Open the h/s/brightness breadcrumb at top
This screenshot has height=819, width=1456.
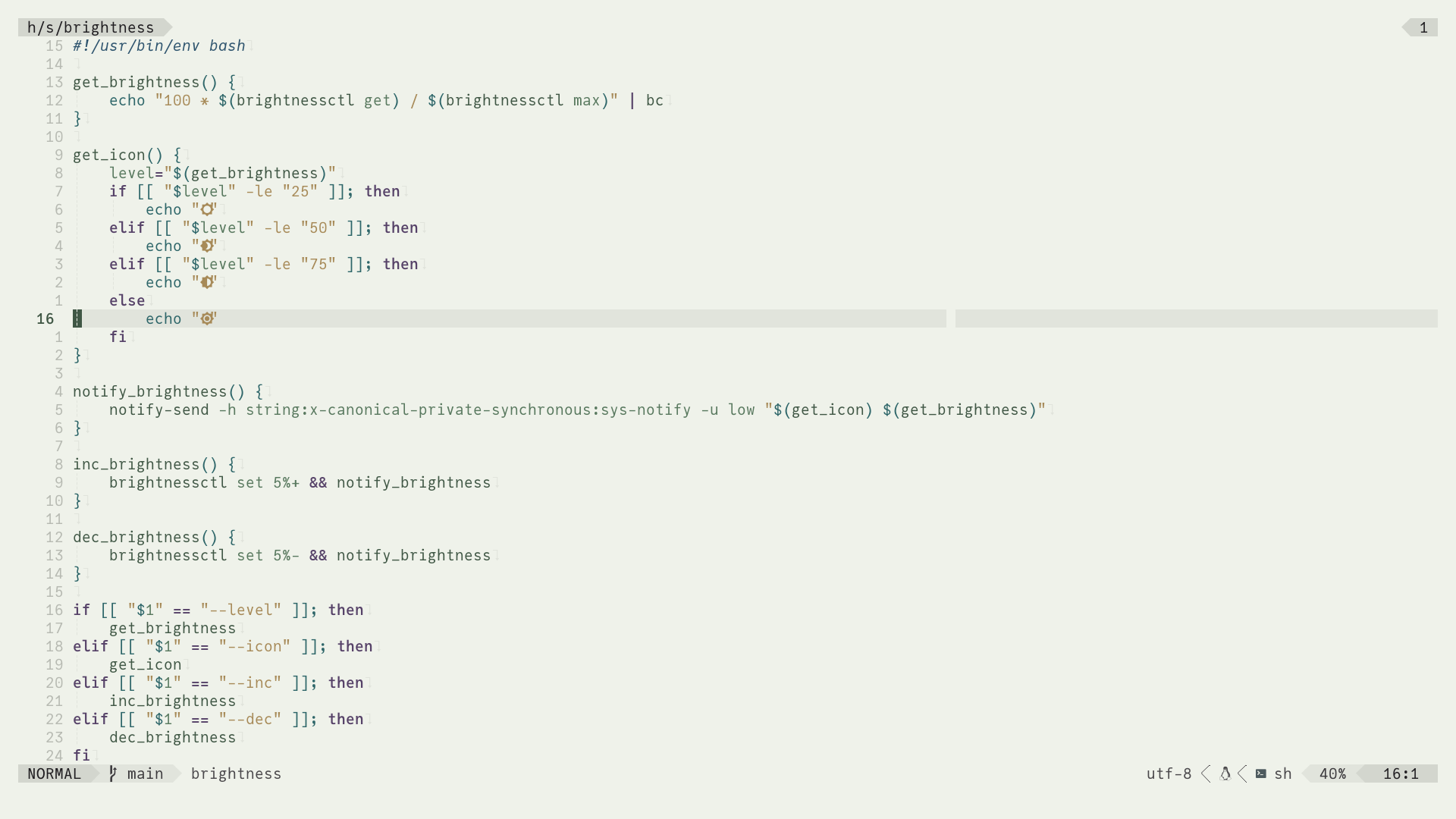[89, 27]
